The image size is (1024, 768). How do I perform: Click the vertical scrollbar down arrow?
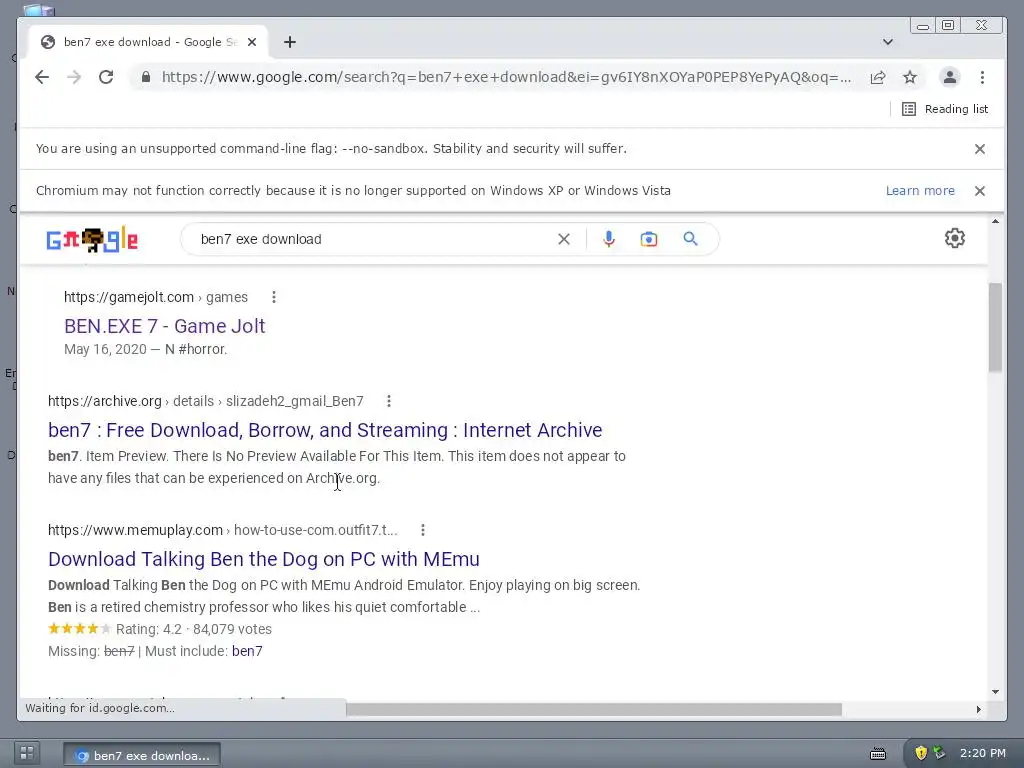[995, 692]
